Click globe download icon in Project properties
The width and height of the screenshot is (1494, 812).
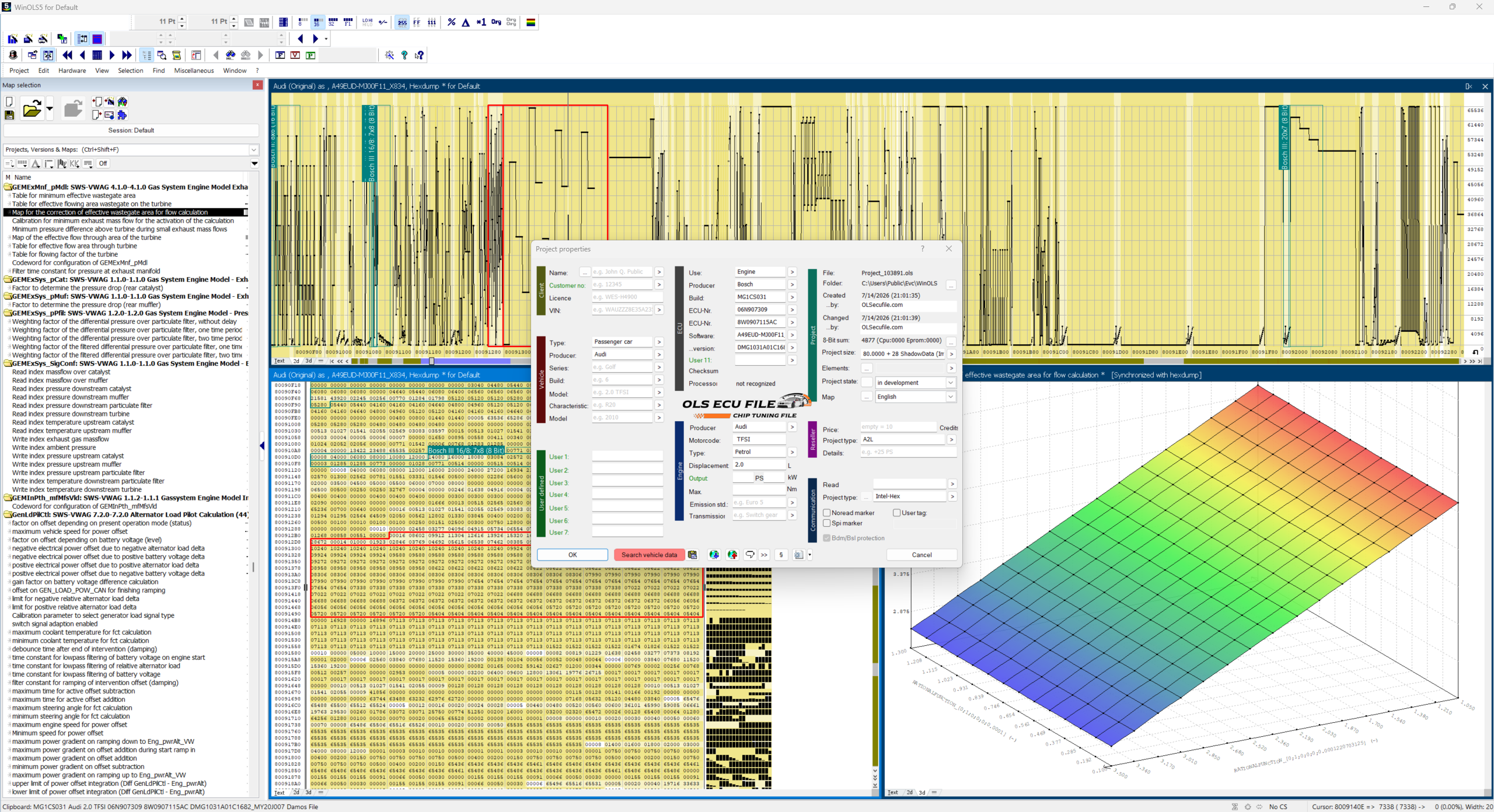tap(714, 555)
